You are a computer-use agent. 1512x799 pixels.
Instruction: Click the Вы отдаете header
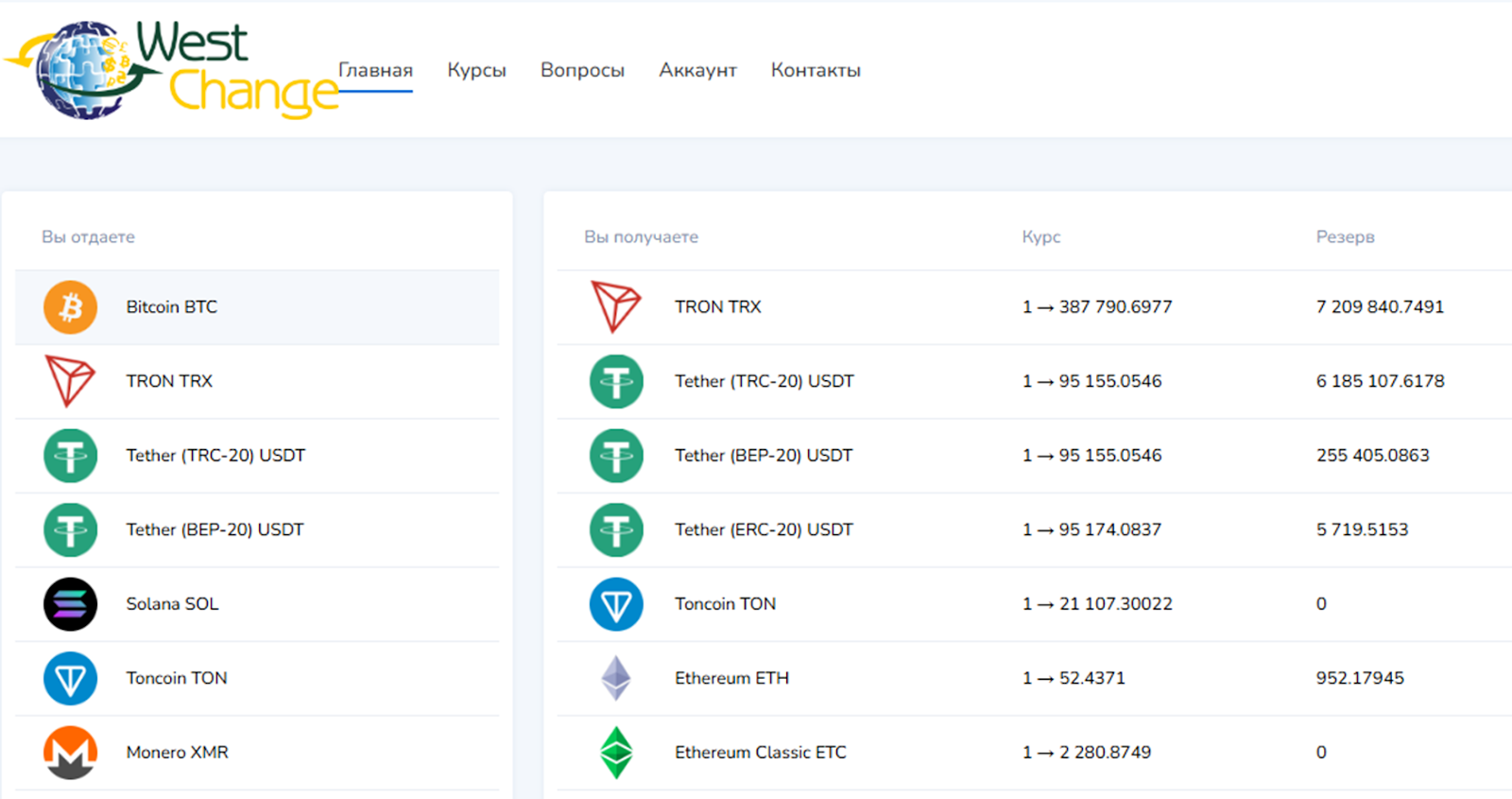pos(88,237)
